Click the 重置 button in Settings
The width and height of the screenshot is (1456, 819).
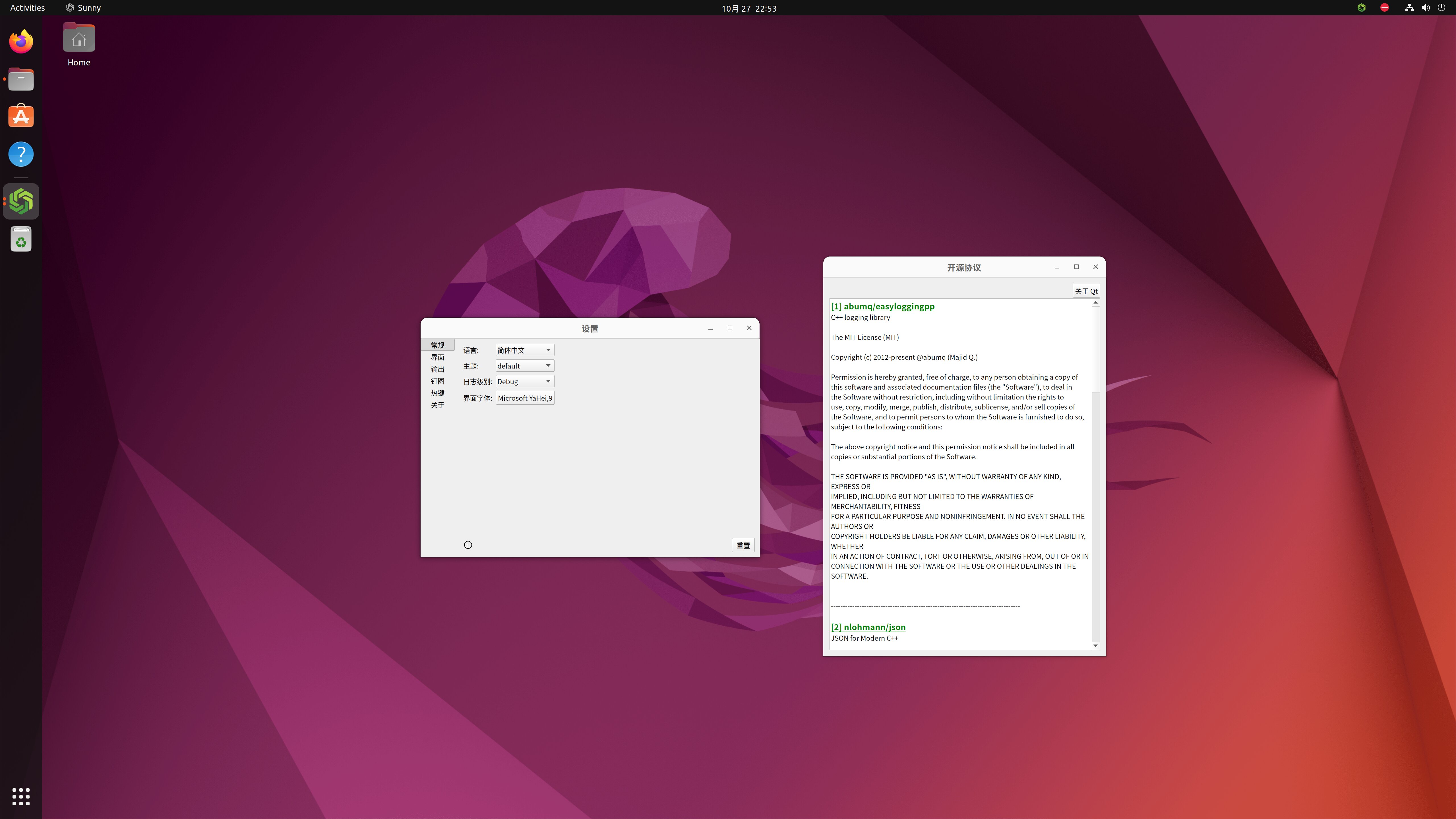point(743,545)
